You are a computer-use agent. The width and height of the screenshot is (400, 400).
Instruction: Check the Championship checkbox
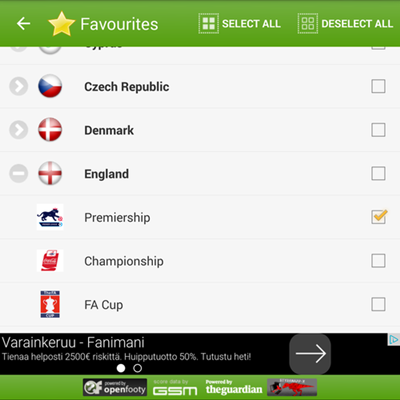378,261
